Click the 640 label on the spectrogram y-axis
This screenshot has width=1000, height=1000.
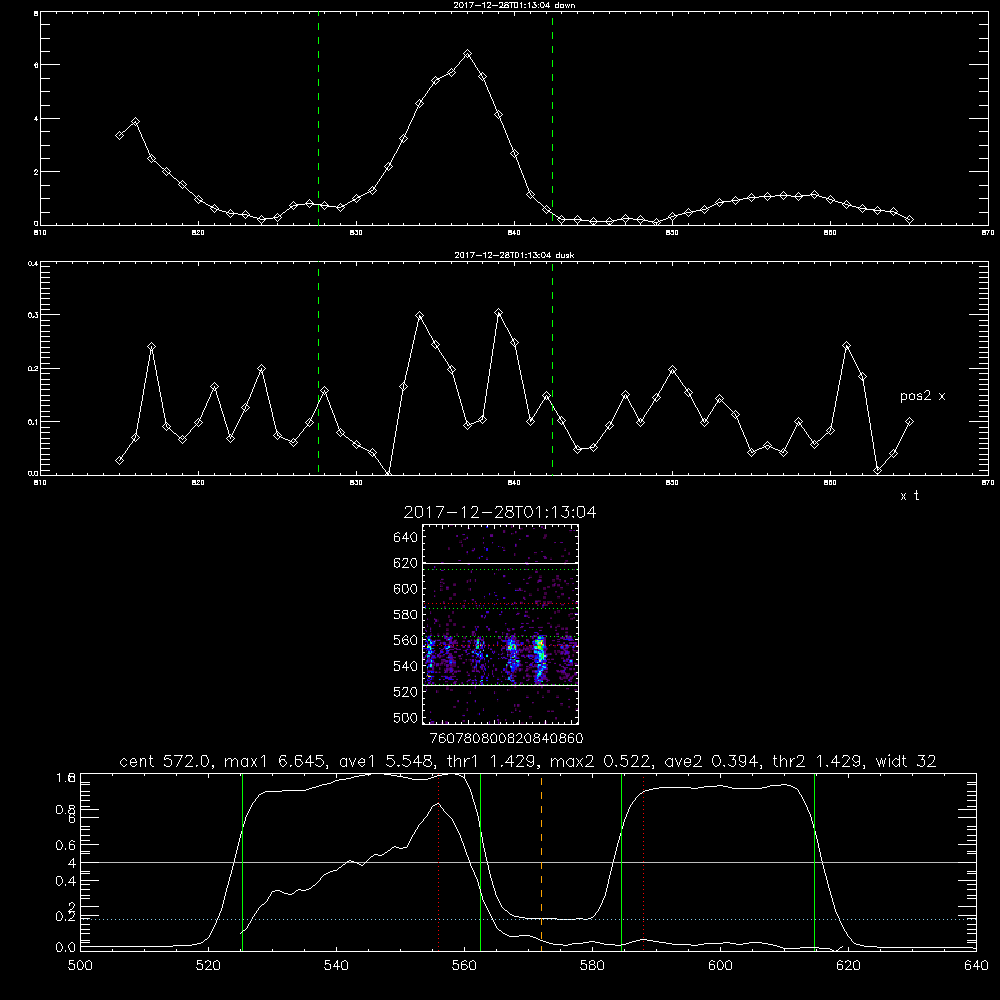click(x=406, y=537)
